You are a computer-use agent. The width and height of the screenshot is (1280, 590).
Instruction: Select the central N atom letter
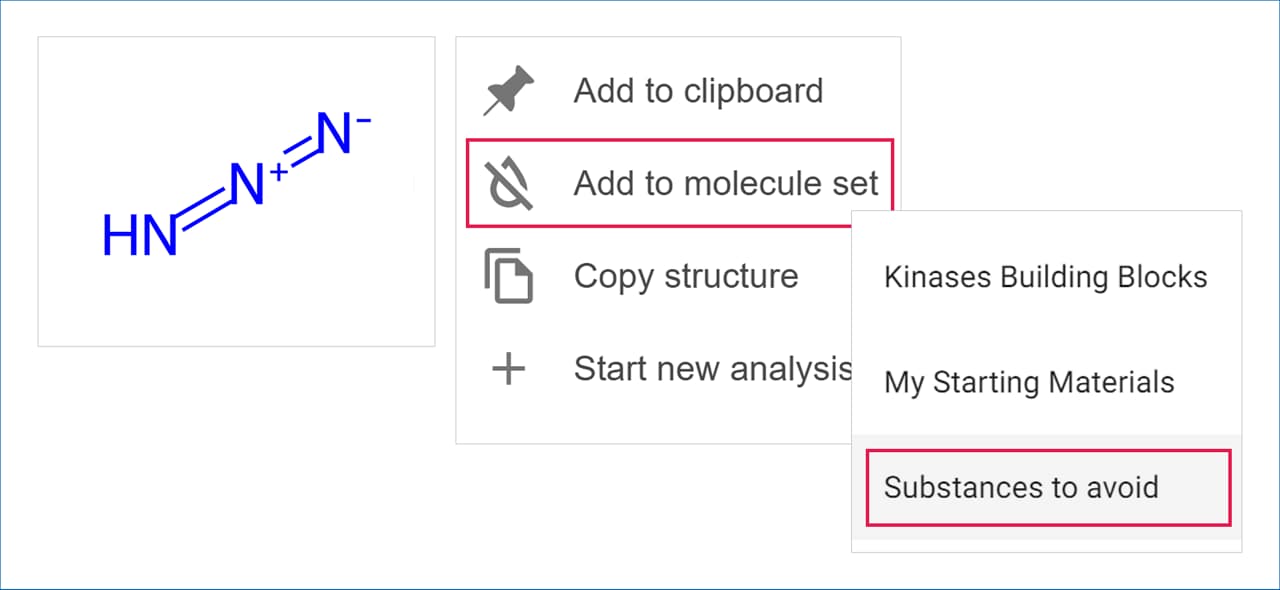click(247, 185)
